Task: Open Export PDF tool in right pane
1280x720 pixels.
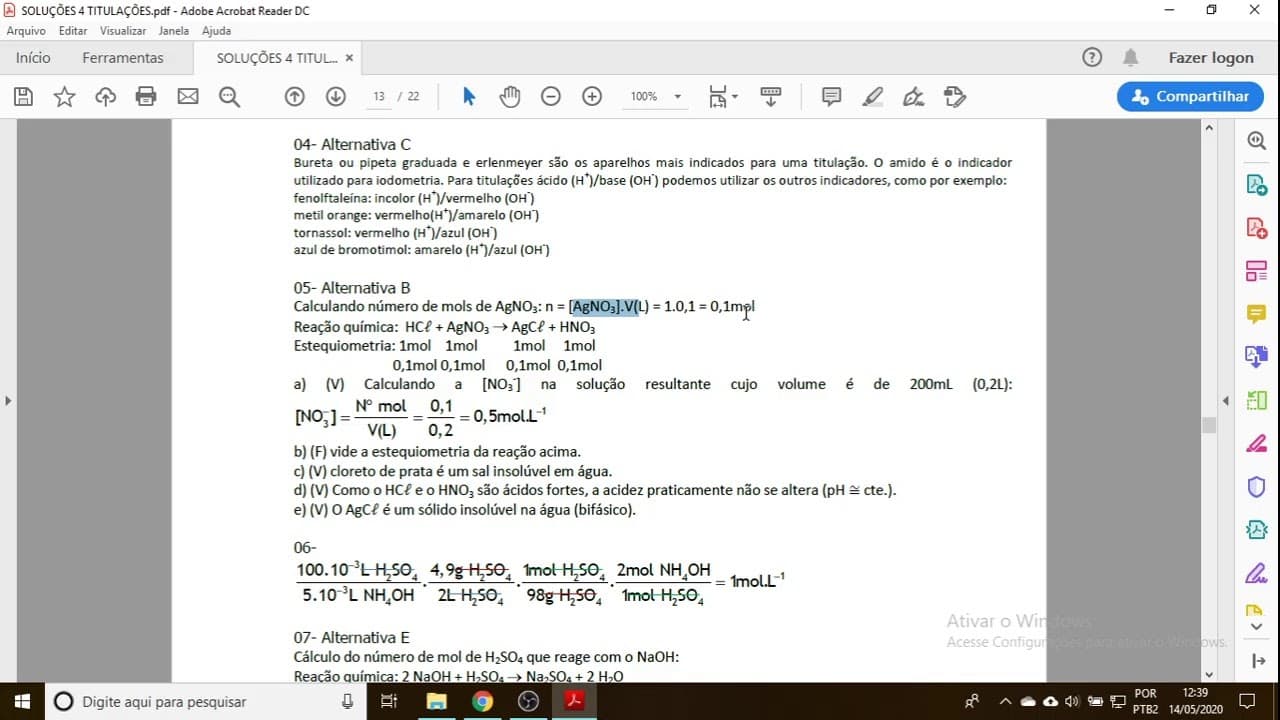Action: pyautogui.click(x=1256, y=185)
